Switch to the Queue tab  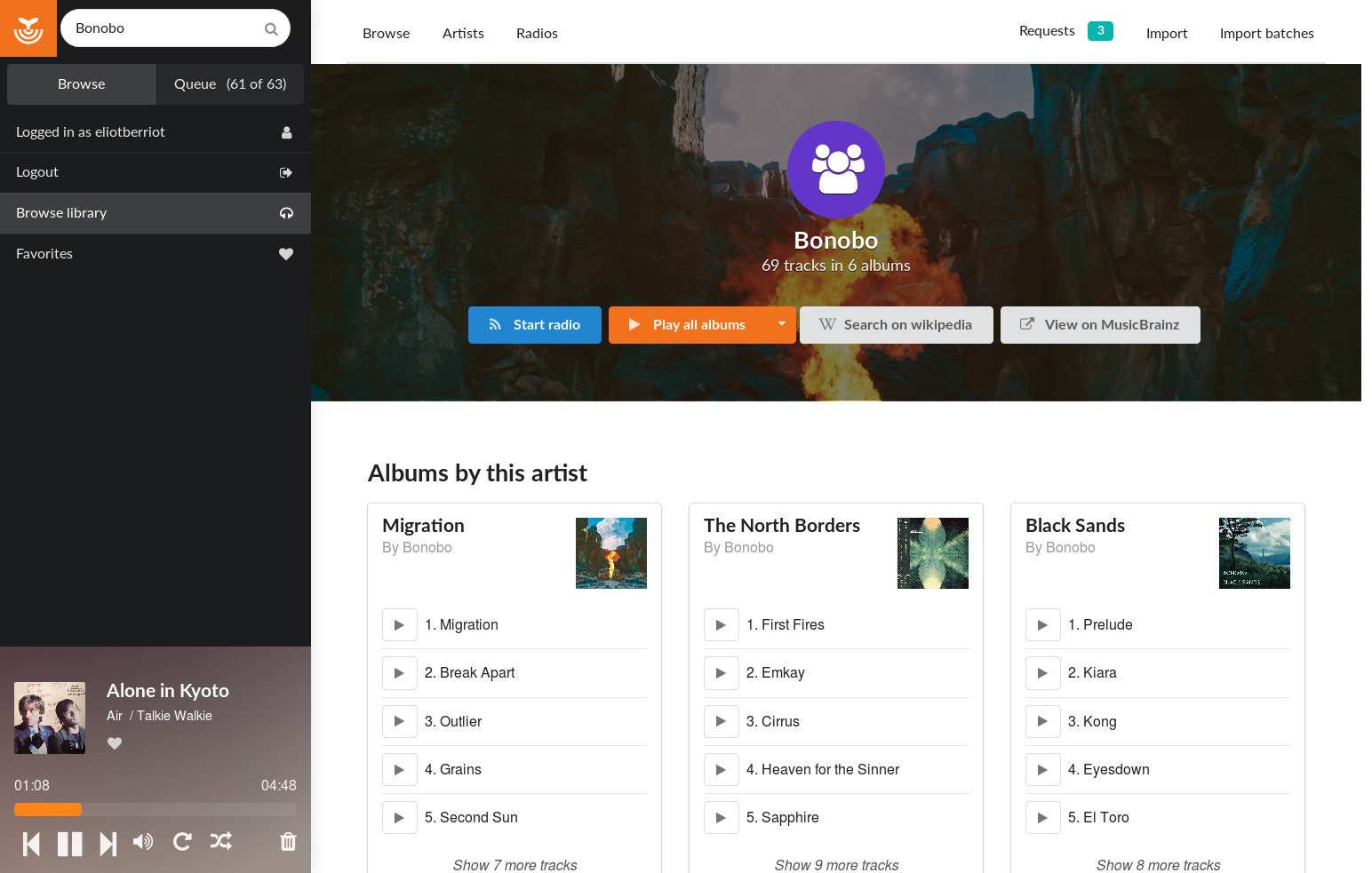[230, 84]
